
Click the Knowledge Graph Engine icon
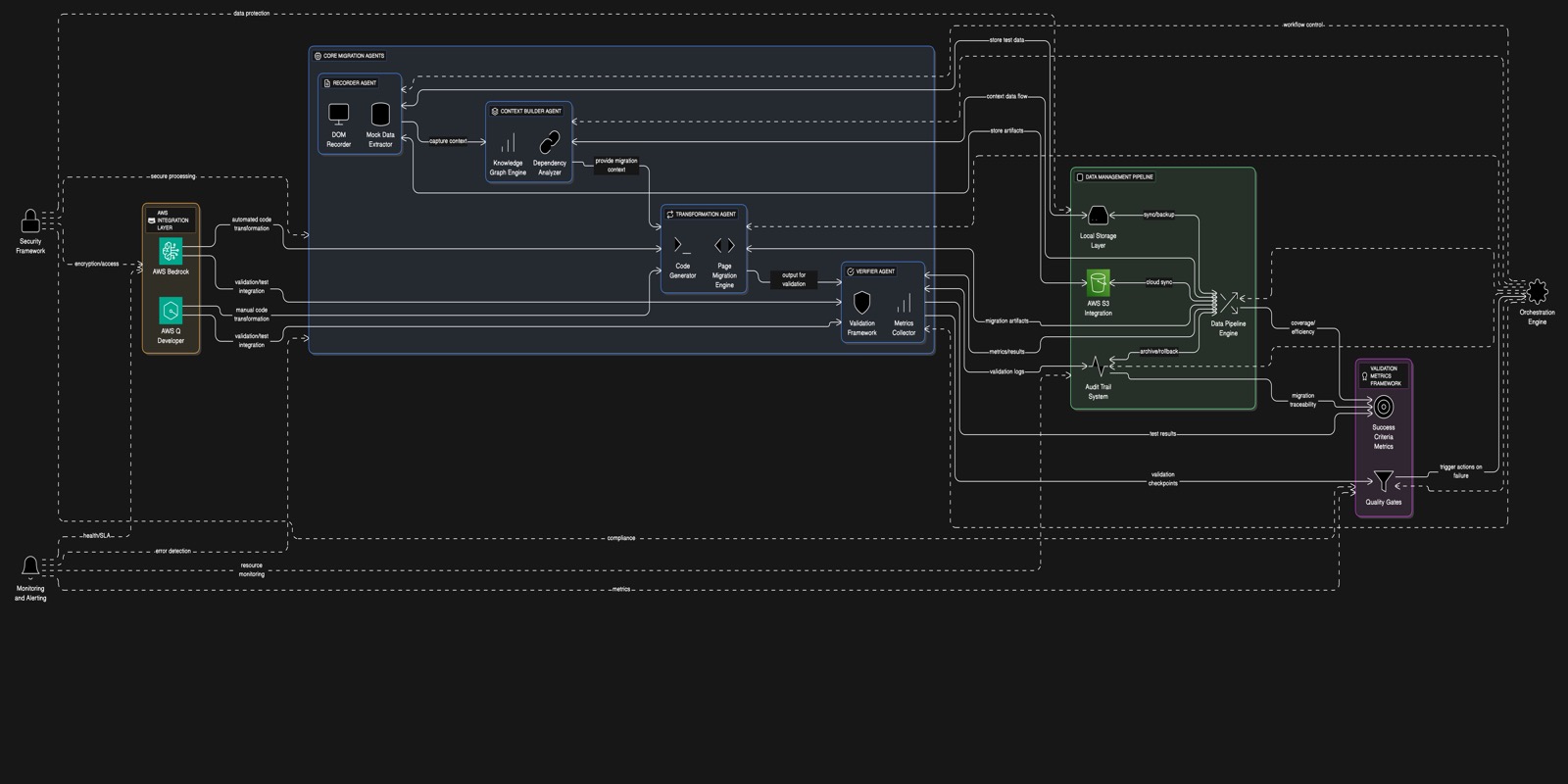[x=508, y=142]
